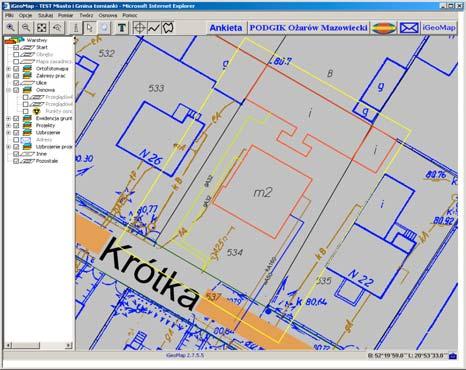Click the faded round toolbar icon
Image resolution: width=466 pixels, height=370 pixels.
tap(104, 28)
